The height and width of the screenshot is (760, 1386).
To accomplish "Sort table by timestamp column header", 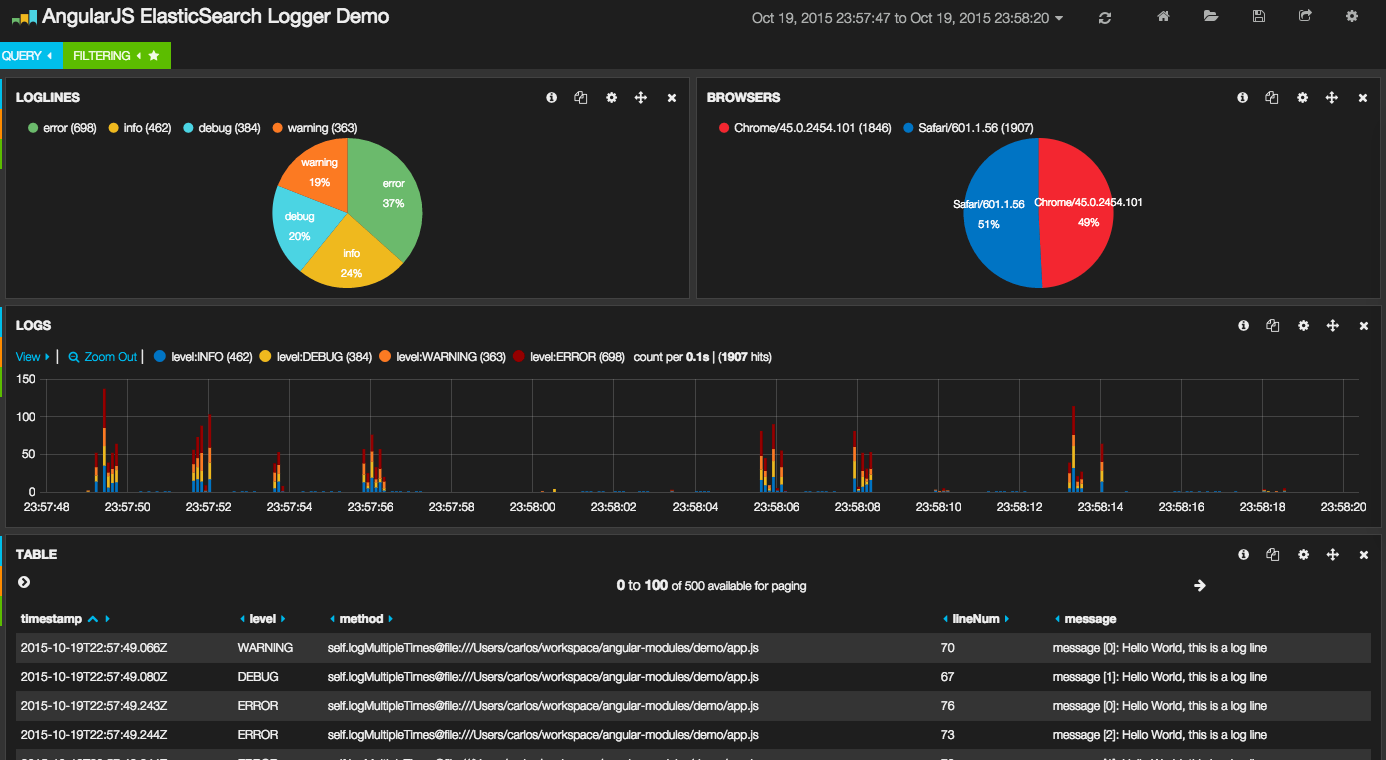I will pos(52,619).
